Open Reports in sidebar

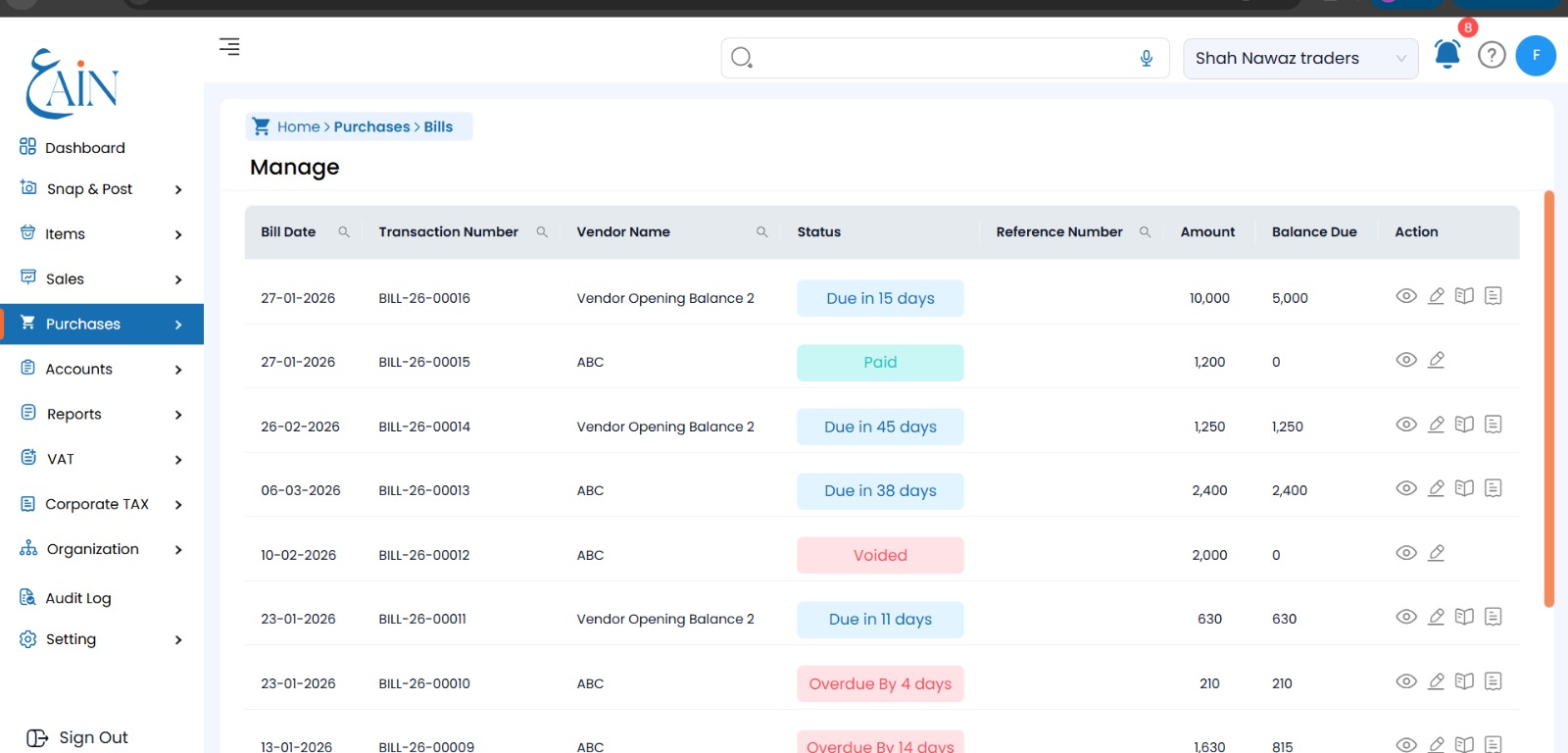click(74, 415)
